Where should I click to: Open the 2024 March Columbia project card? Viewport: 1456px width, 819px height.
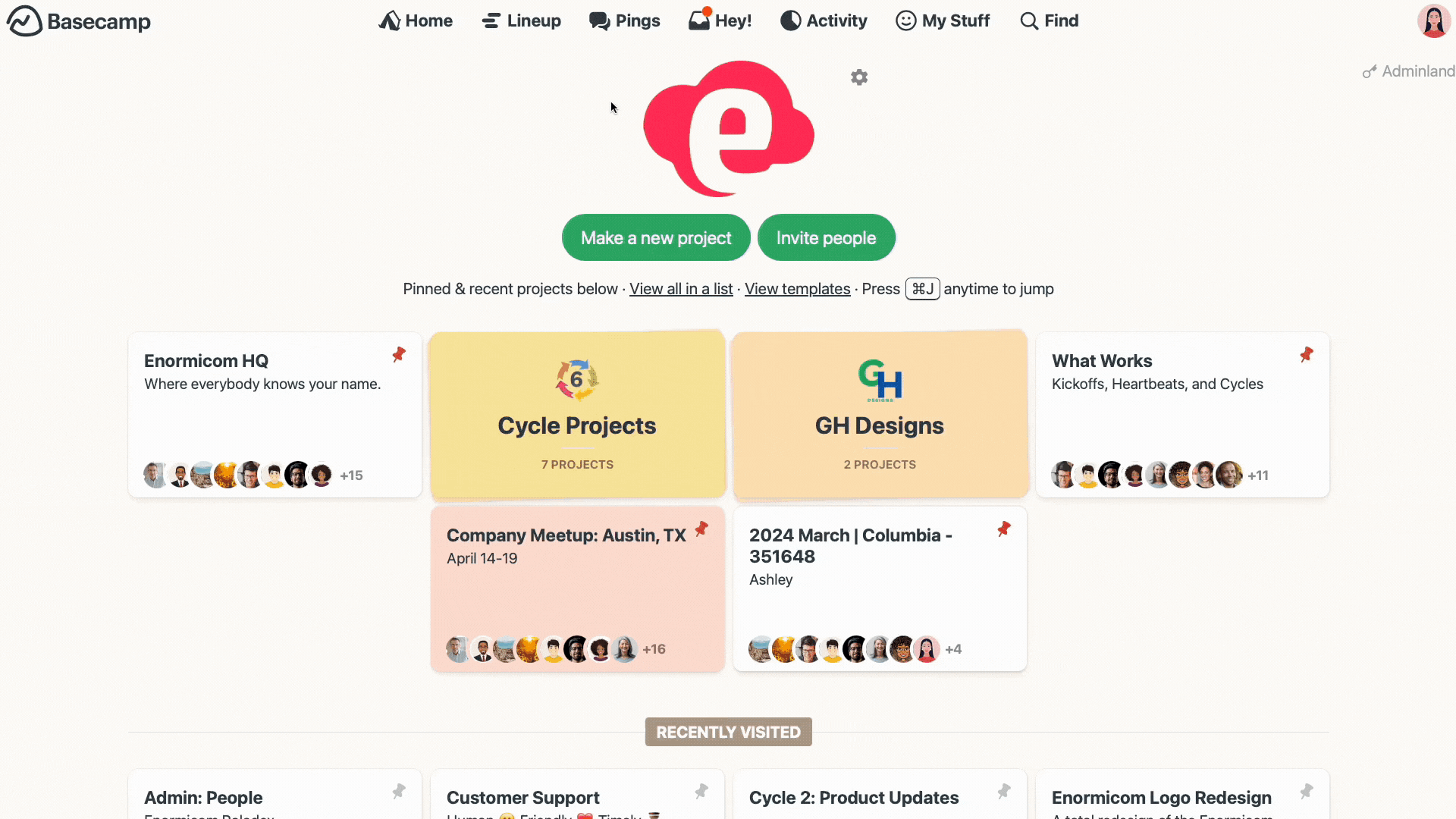pyautogui.click(x=880, y=589)
